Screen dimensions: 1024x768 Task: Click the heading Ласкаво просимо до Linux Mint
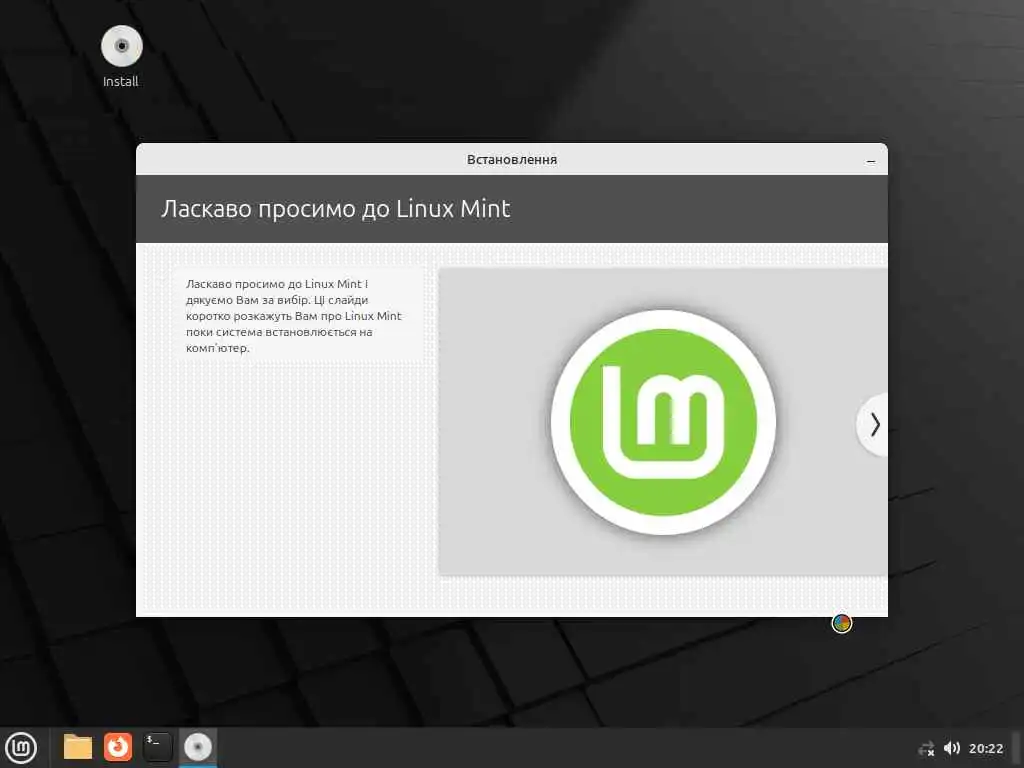pos(336,209)
